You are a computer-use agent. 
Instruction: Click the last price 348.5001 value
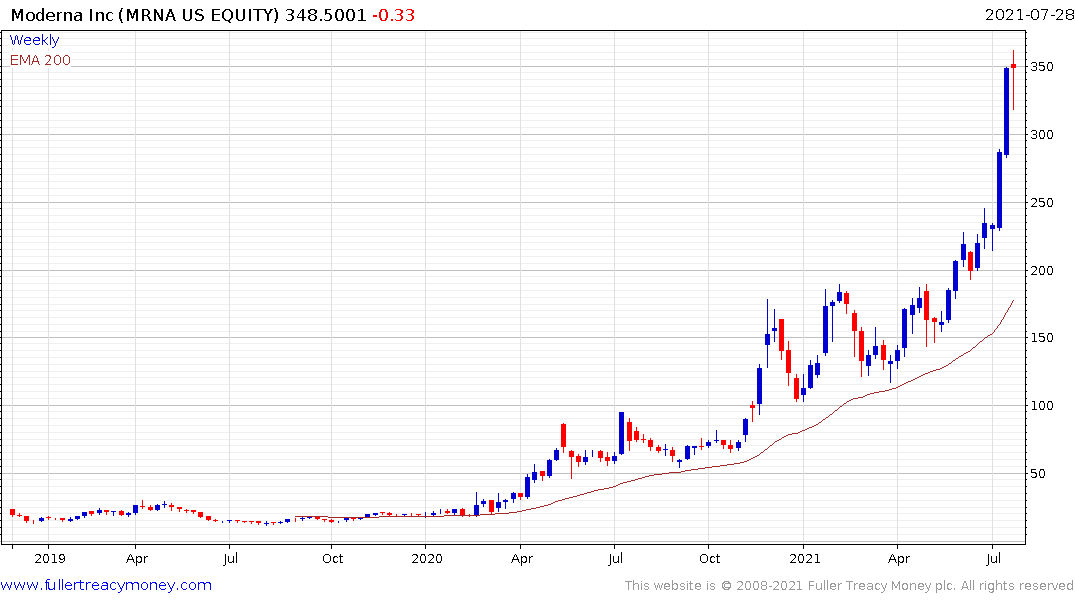[326, 15]
